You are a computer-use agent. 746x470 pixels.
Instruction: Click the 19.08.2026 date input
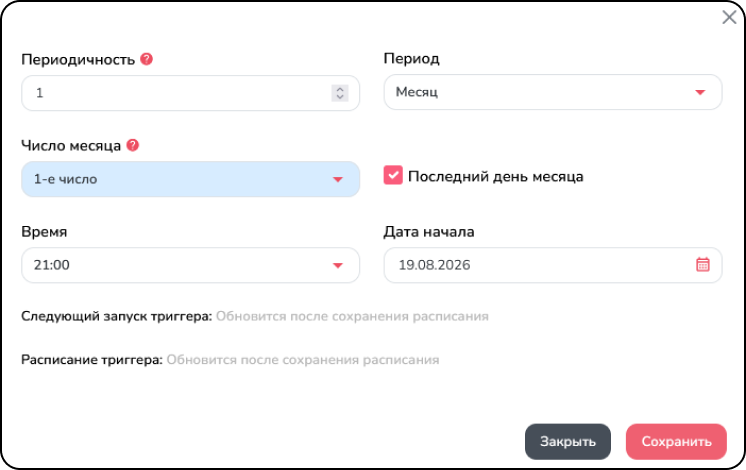pyautogui.click(x=553, y=265)
